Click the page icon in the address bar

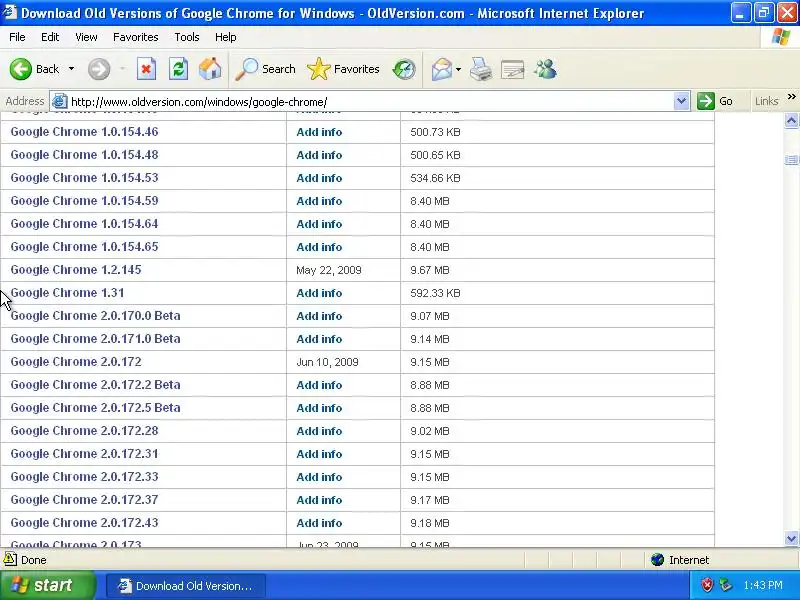60,102
